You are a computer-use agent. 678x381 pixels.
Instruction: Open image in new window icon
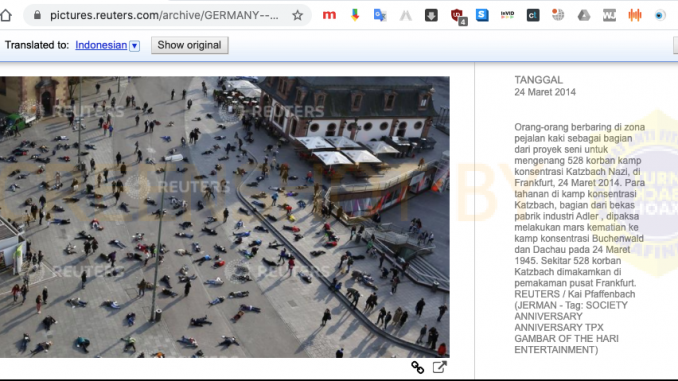coord(439,367)
